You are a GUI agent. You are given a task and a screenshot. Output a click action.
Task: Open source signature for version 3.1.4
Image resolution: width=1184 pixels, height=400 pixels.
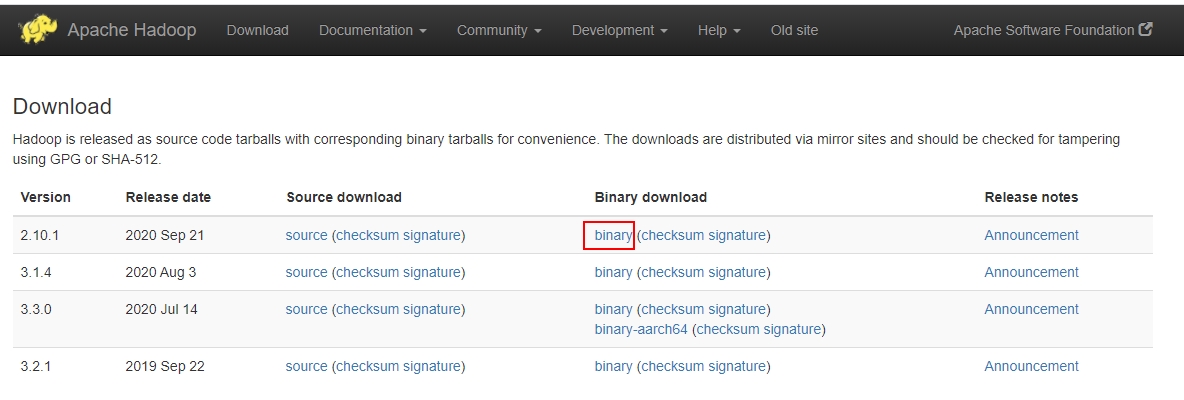pos(432,272)
